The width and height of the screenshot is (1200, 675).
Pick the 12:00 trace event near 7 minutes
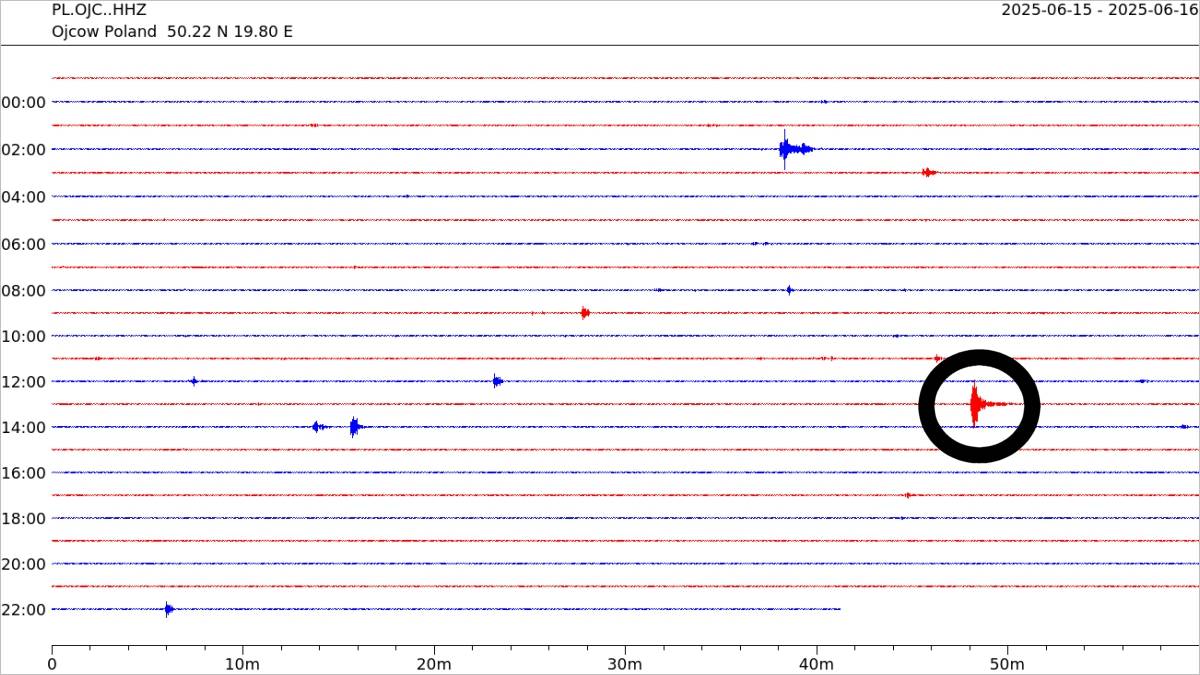click(x=194, y=381)
